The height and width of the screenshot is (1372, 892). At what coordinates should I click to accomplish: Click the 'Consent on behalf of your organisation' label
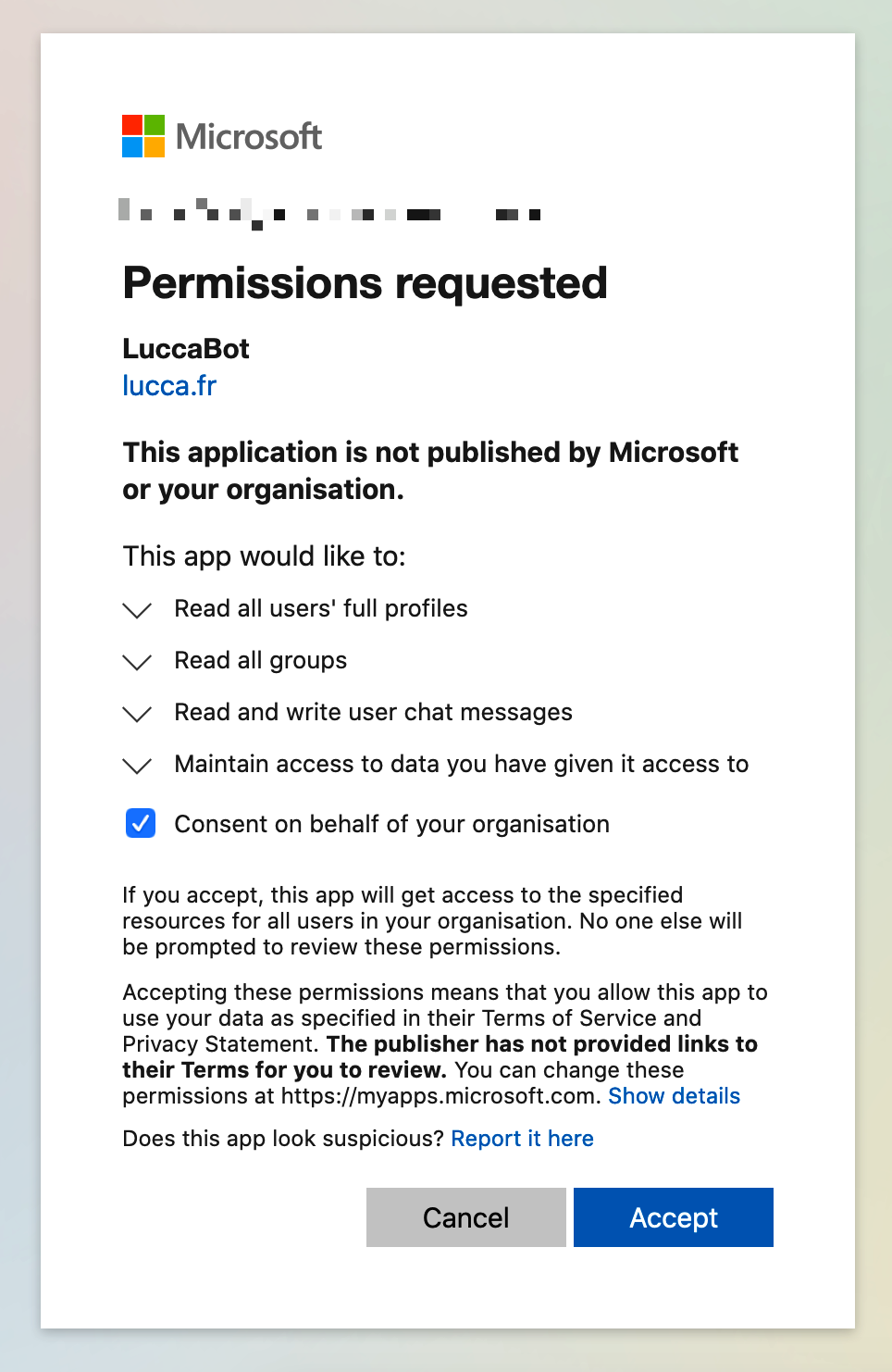392,824
